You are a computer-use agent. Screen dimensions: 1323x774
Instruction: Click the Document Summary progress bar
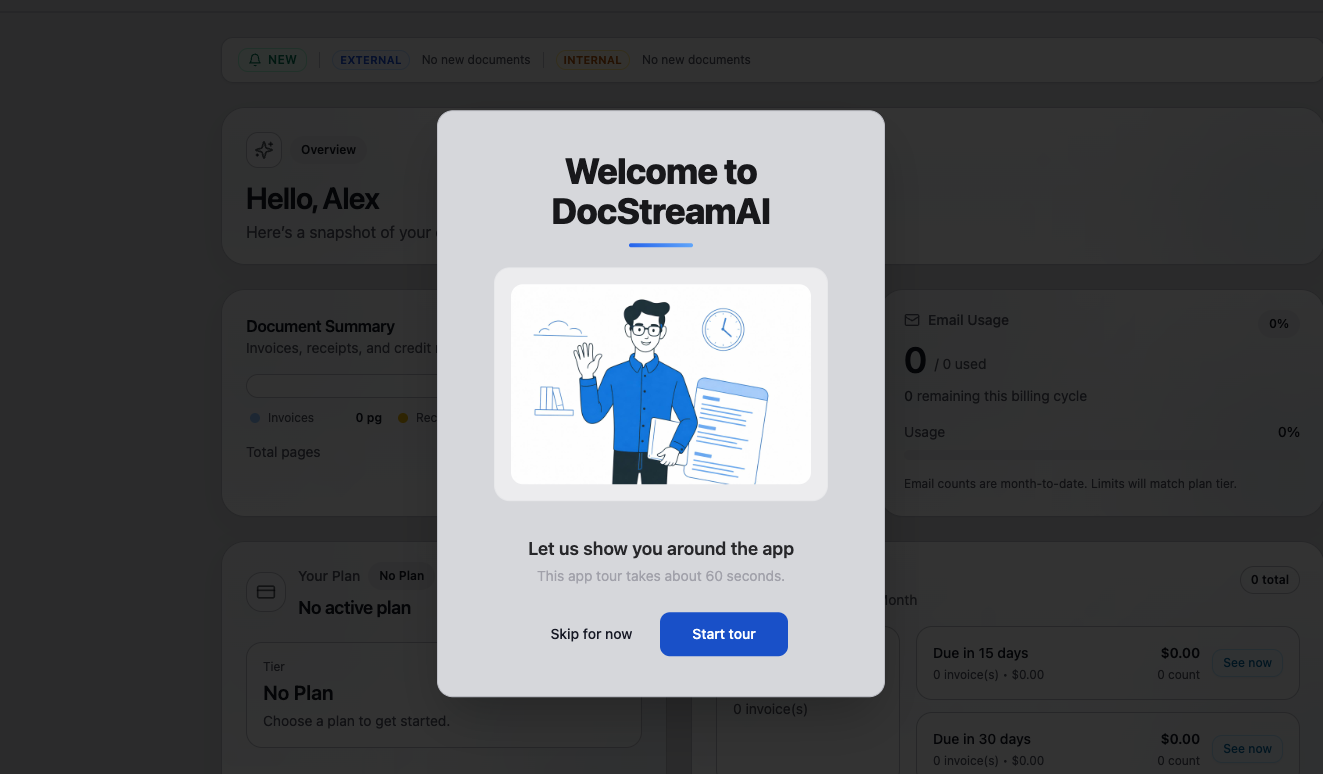tap(342, 386)
